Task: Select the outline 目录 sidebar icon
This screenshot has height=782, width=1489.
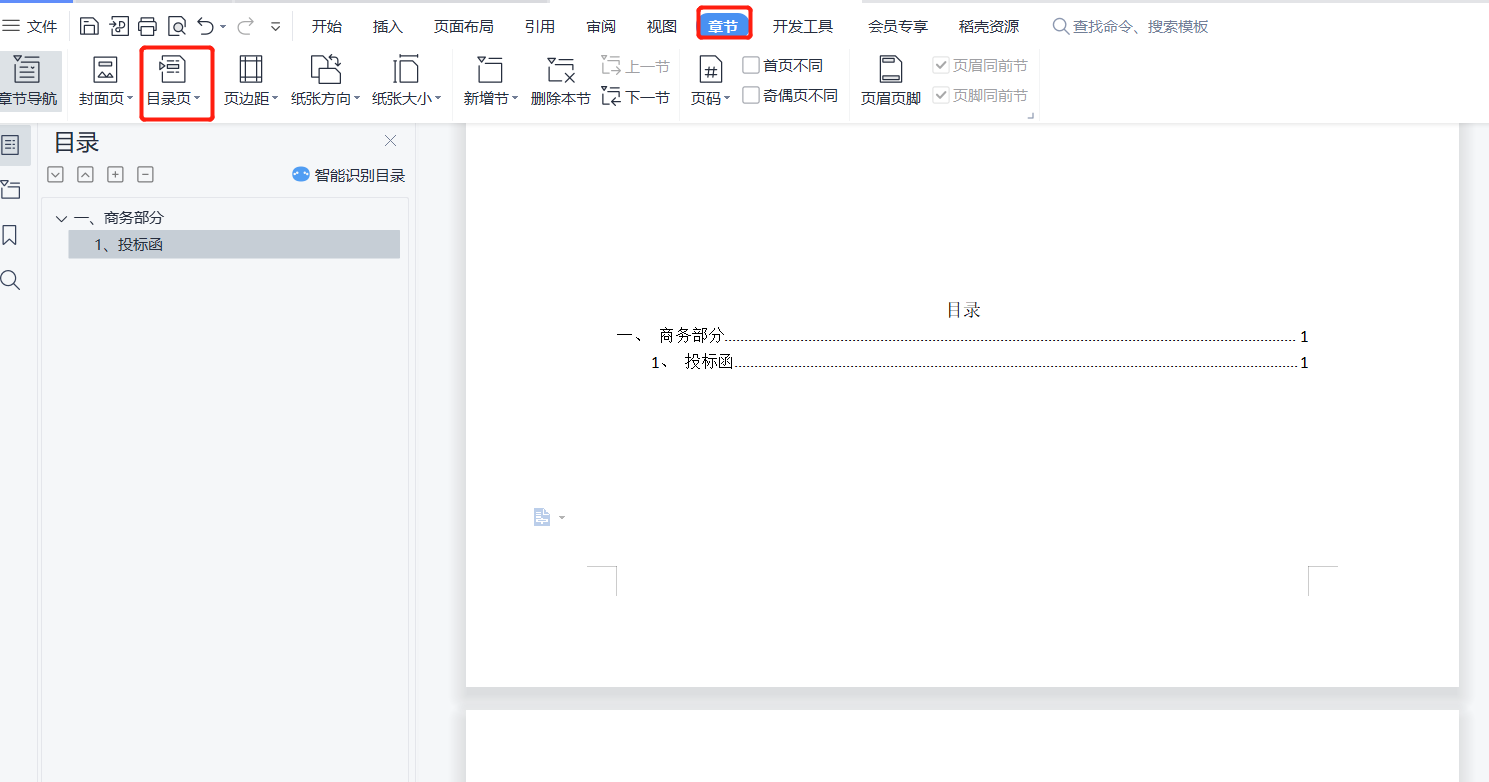Action: click(11, 145)
